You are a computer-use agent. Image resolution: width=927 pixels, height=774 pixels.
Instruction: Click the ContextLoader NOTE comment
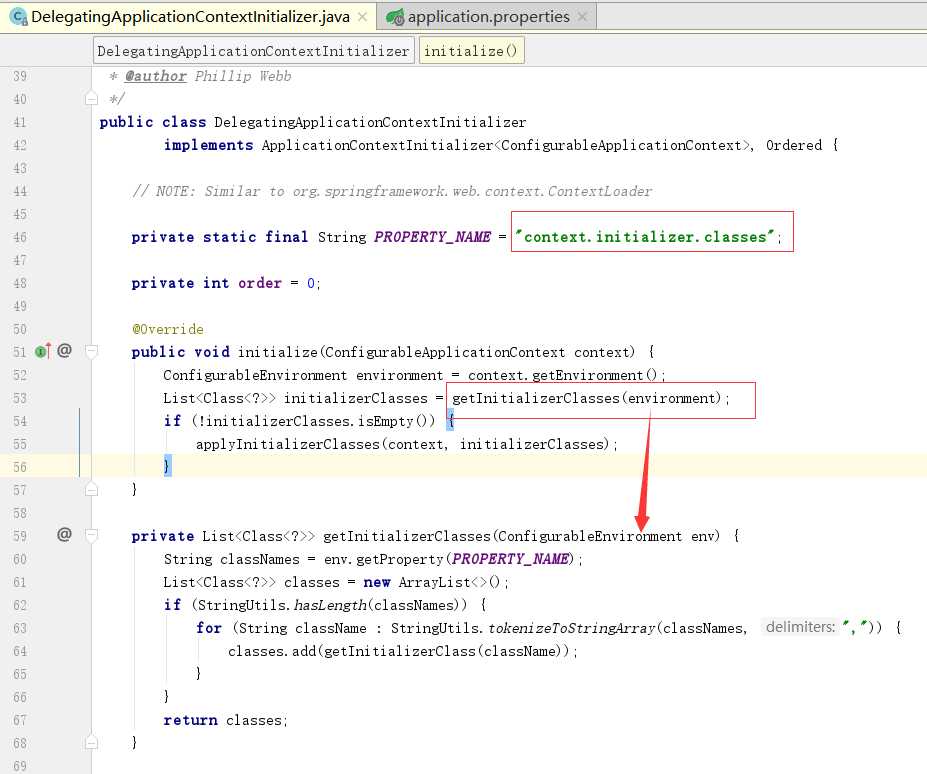coord(392,191)
